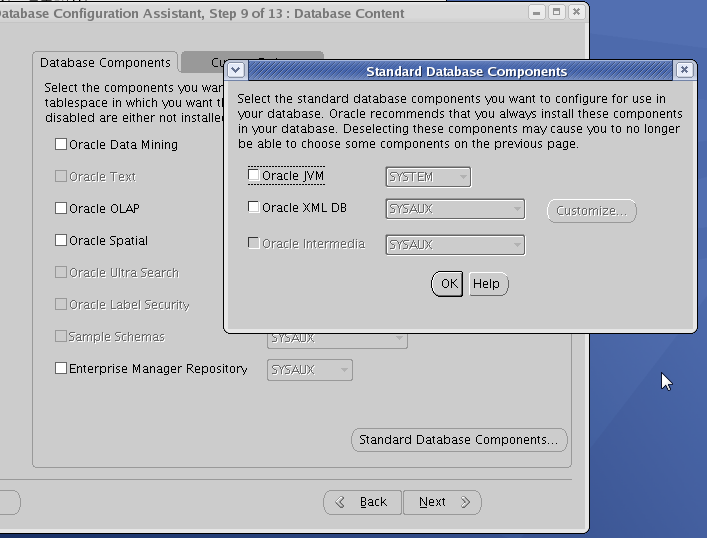Enable the Oracle XML DB checkbox
707x538 pixels.
click(x=254, y=207)
